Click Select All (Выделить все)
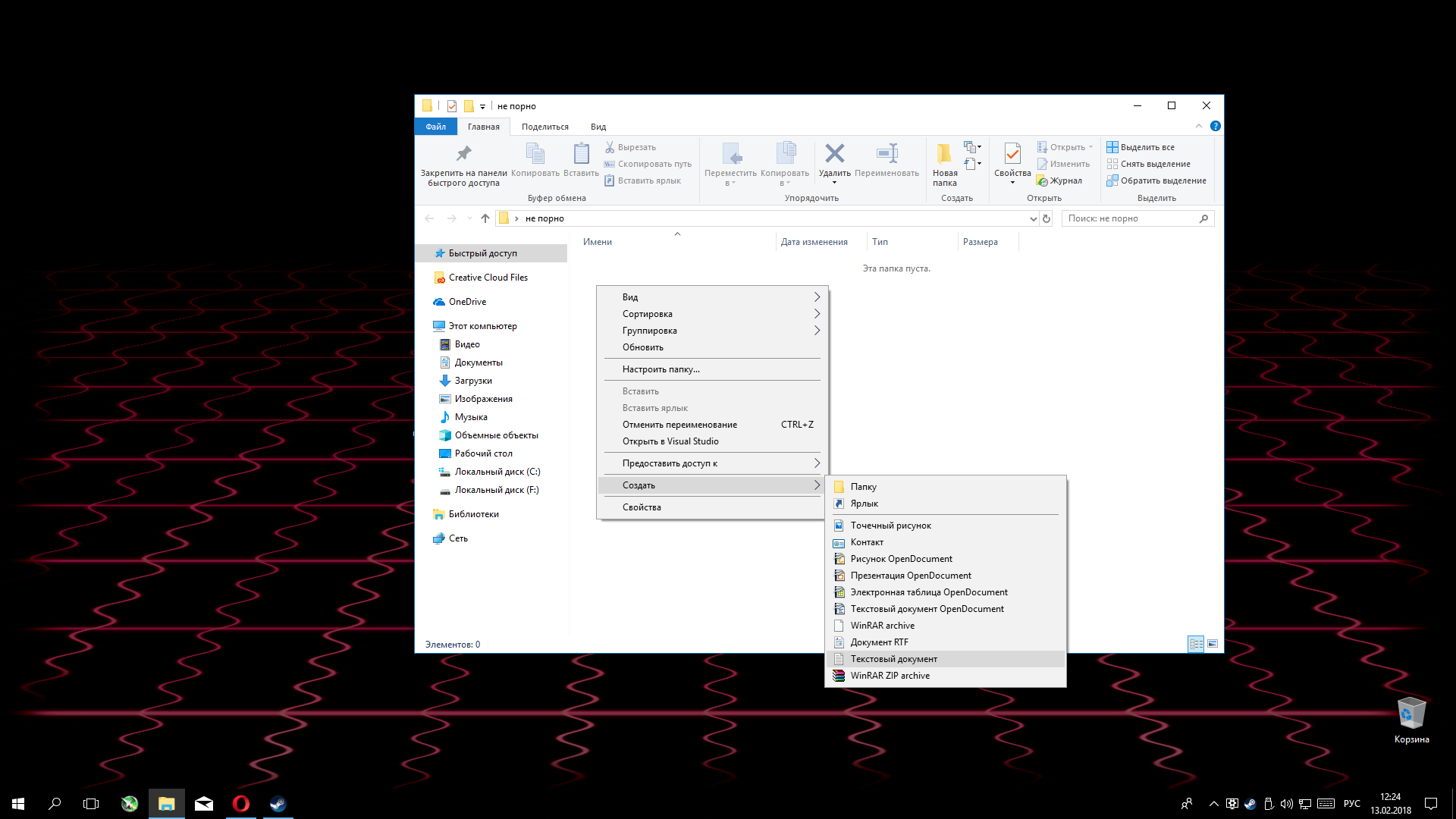Image resolution: width=1456 pixels, height=819 pixels. coord(1141,147)
